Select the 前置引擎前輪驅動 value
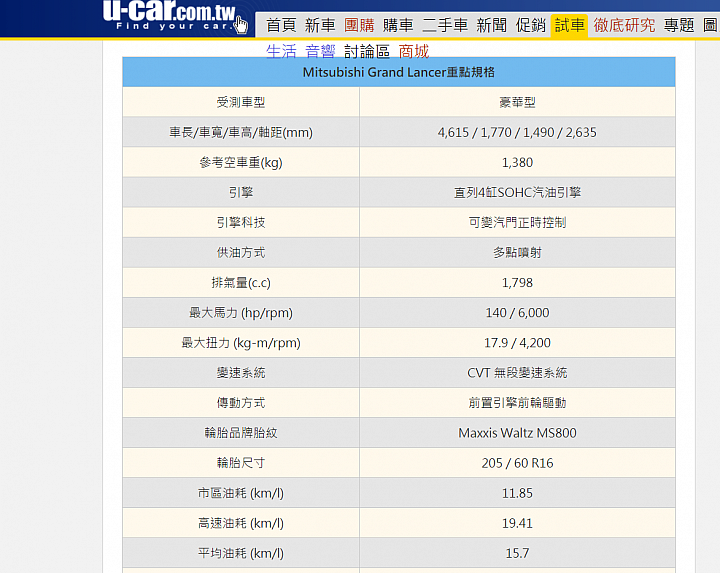Image resolution: width=720 pixels, height=573 pixels. click(517, 403)
